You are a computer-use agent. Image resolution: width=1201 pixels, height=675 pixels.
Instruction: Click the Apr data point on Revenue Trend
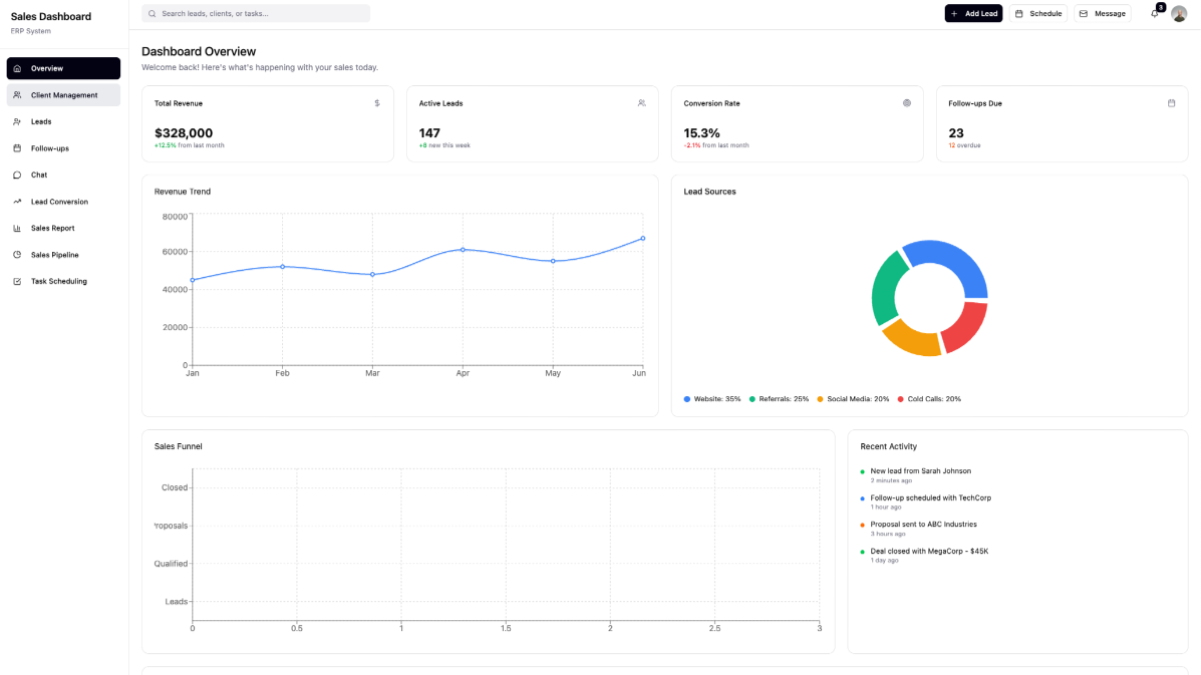(462, 250)
